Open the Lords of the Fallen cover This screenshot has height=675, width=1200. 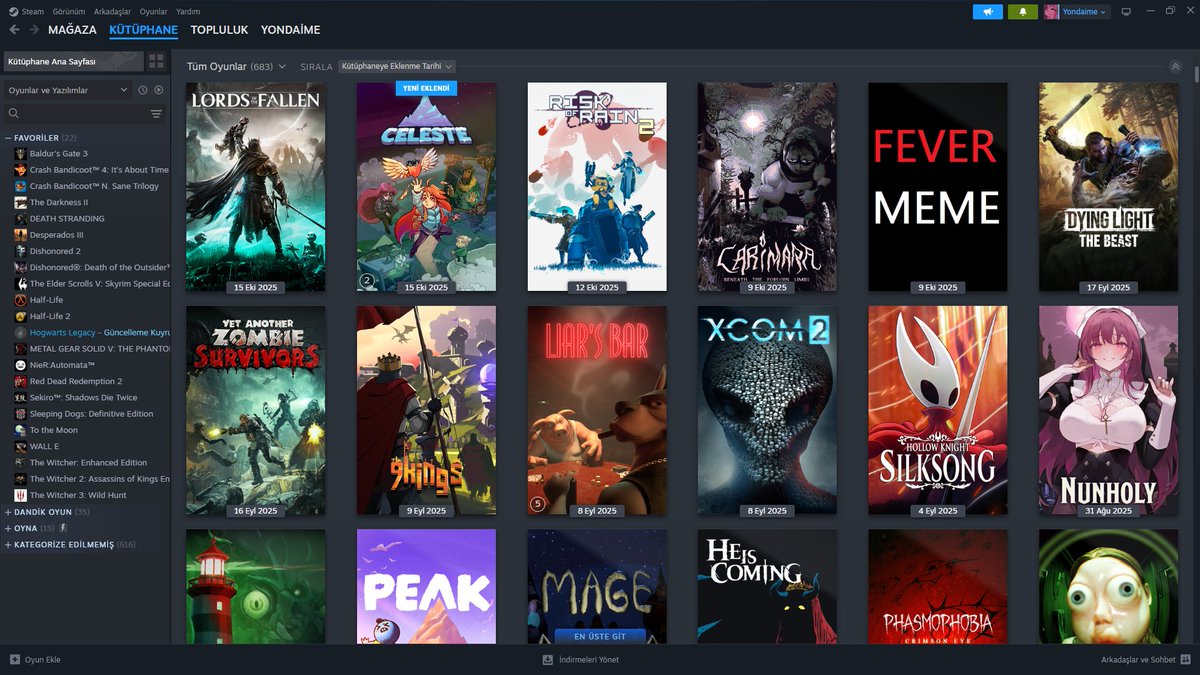(255, 187)
